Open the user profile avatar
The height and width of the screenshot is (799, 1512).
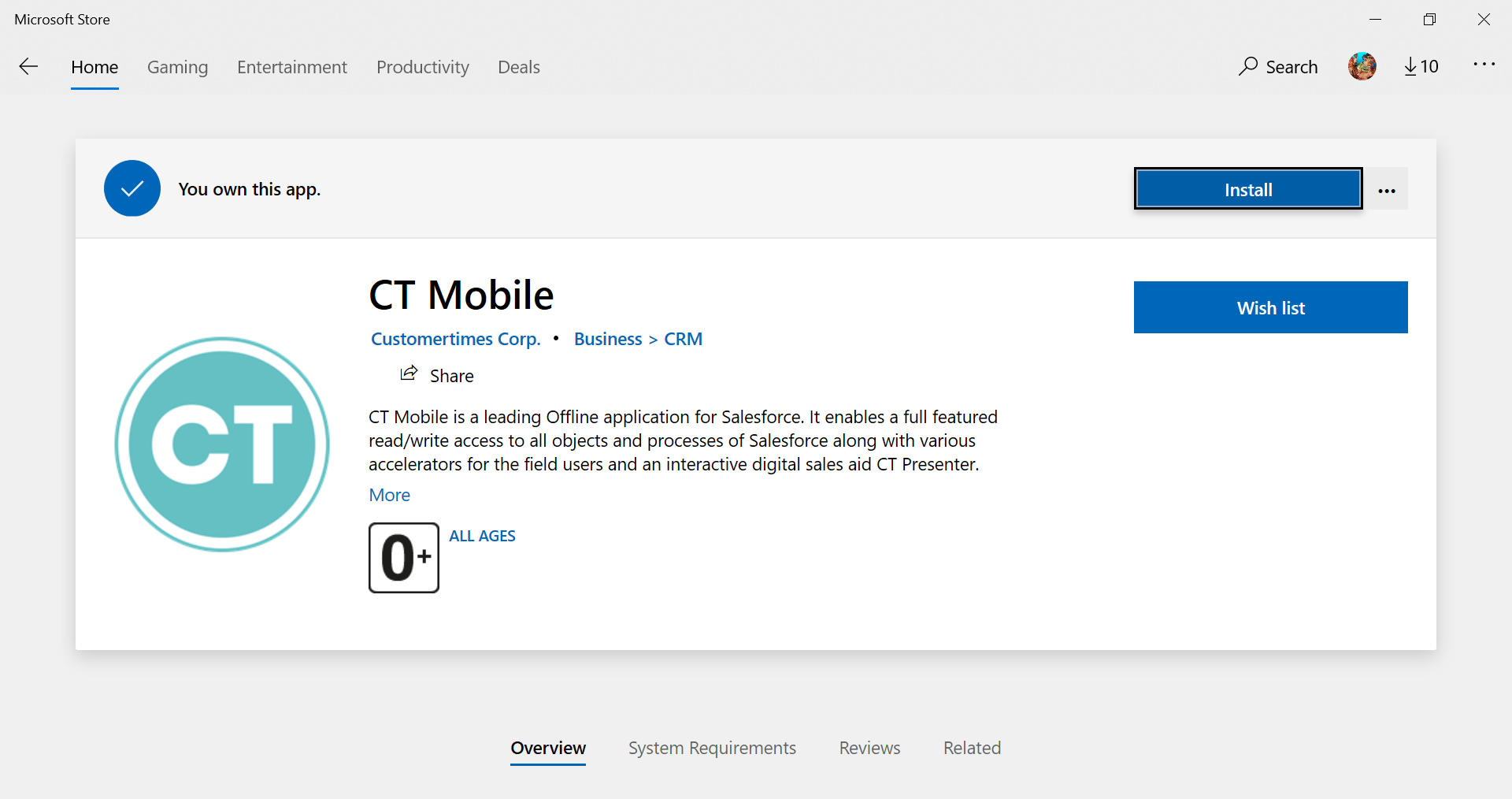(1362, 67)
